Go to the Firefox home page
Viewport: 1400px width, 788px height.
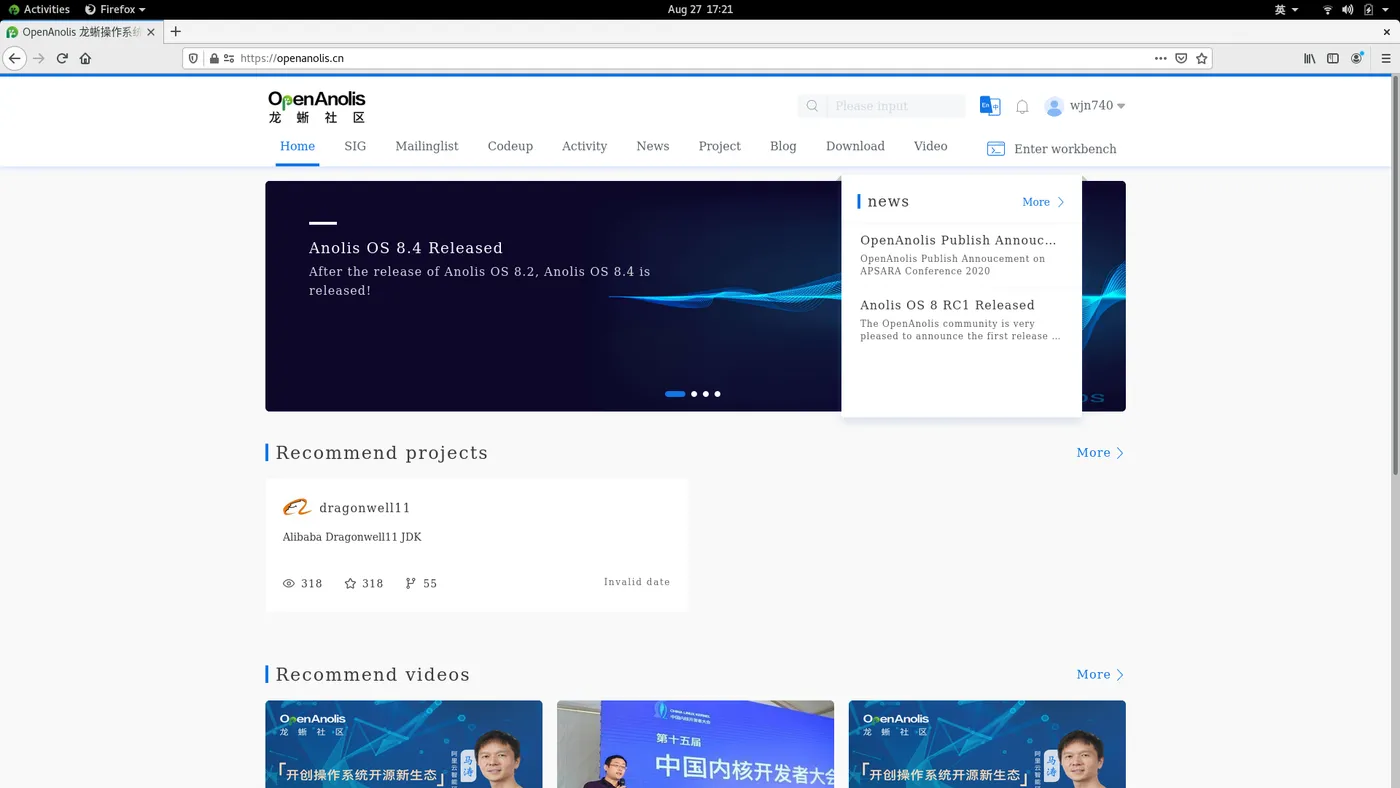[85, 58]
